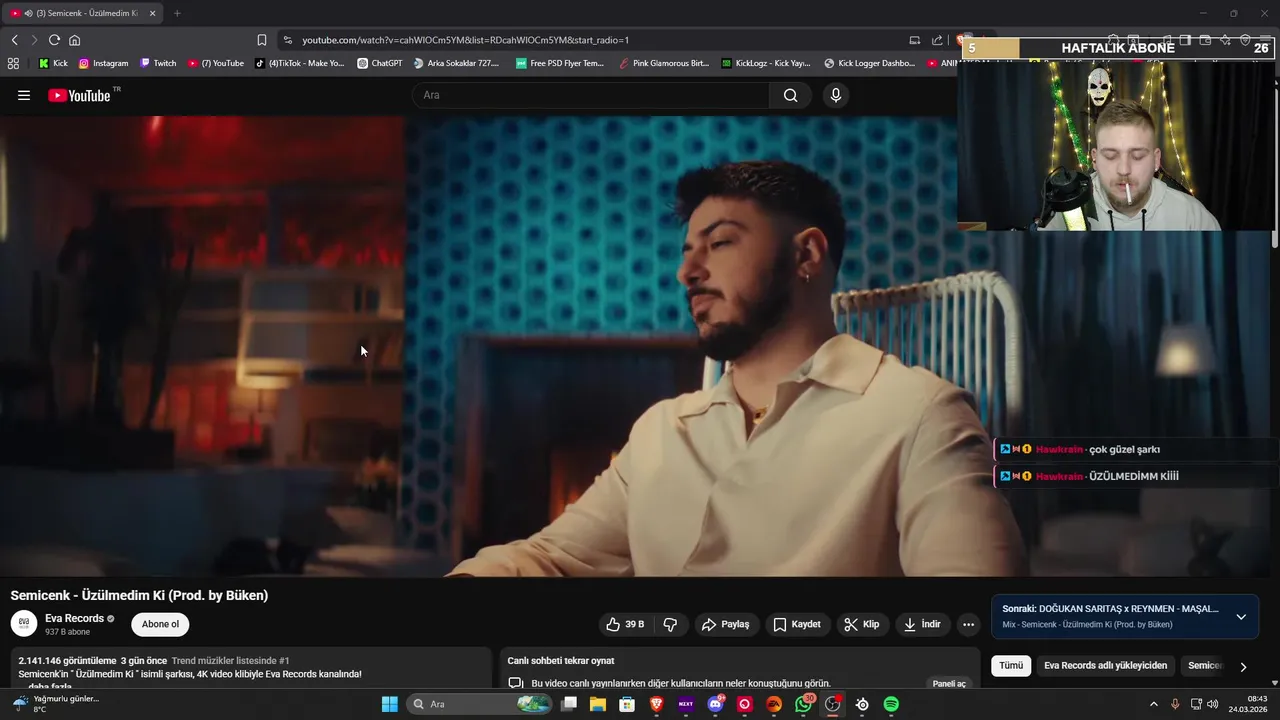Open the Windows Start menu
The width and height of the screenshot is (1280, 720).
(x=390, y=704)
